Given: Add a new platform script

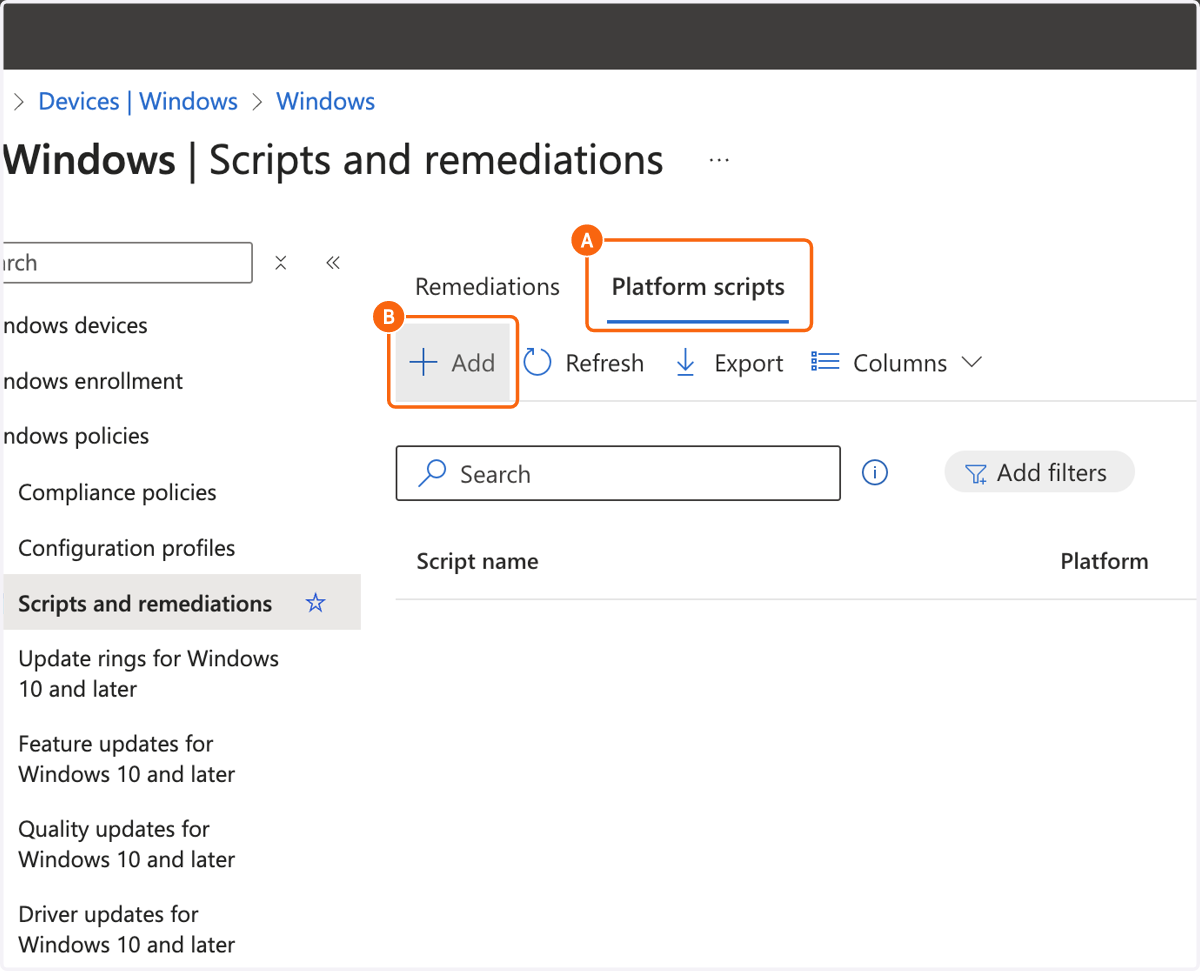Looking at the screenshot, I should click(453, 363).
